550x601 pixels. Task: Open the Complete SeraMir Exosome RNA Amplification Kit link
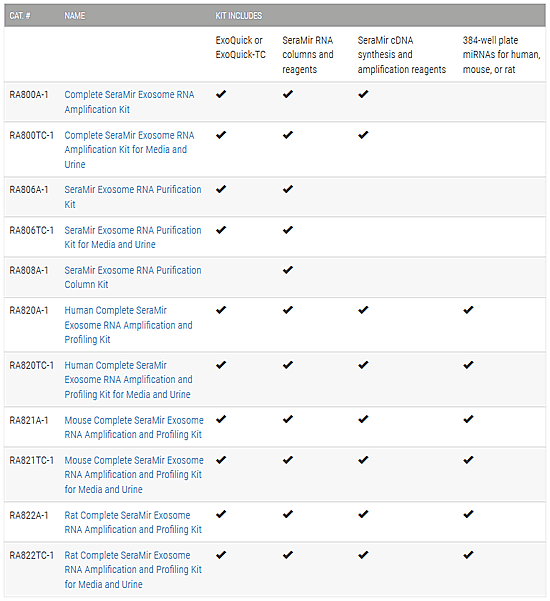coord(129,102)
